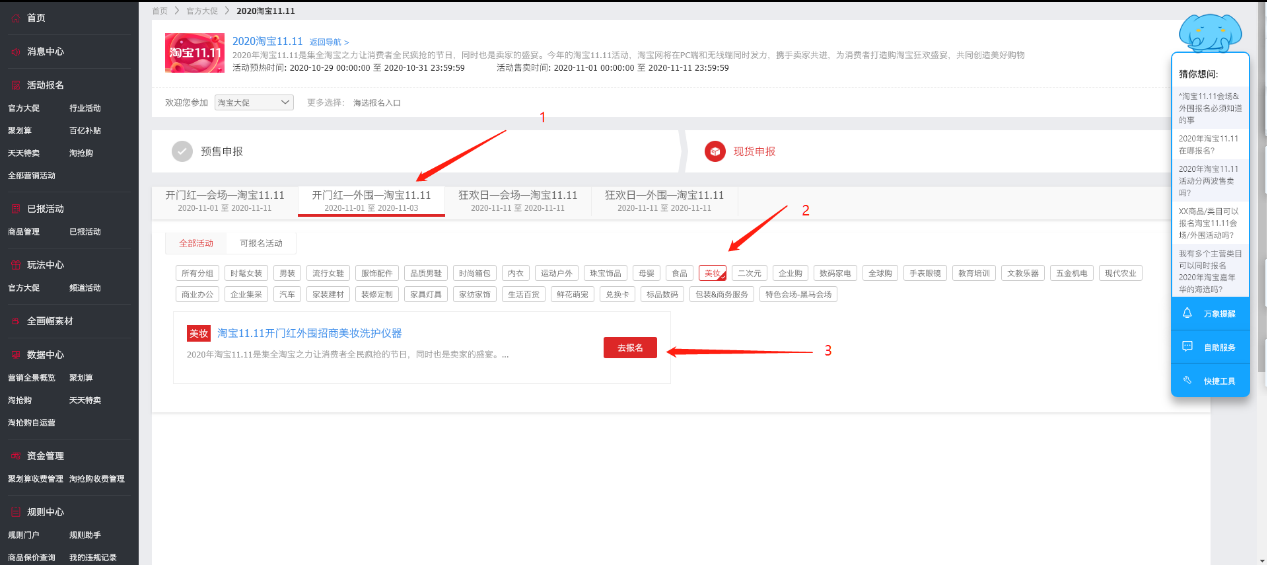Image resolution: width=1267 pixels, height=565 pixels.
Task: Select the 美妆 category filter tag
Action: (x=712, y=273)
